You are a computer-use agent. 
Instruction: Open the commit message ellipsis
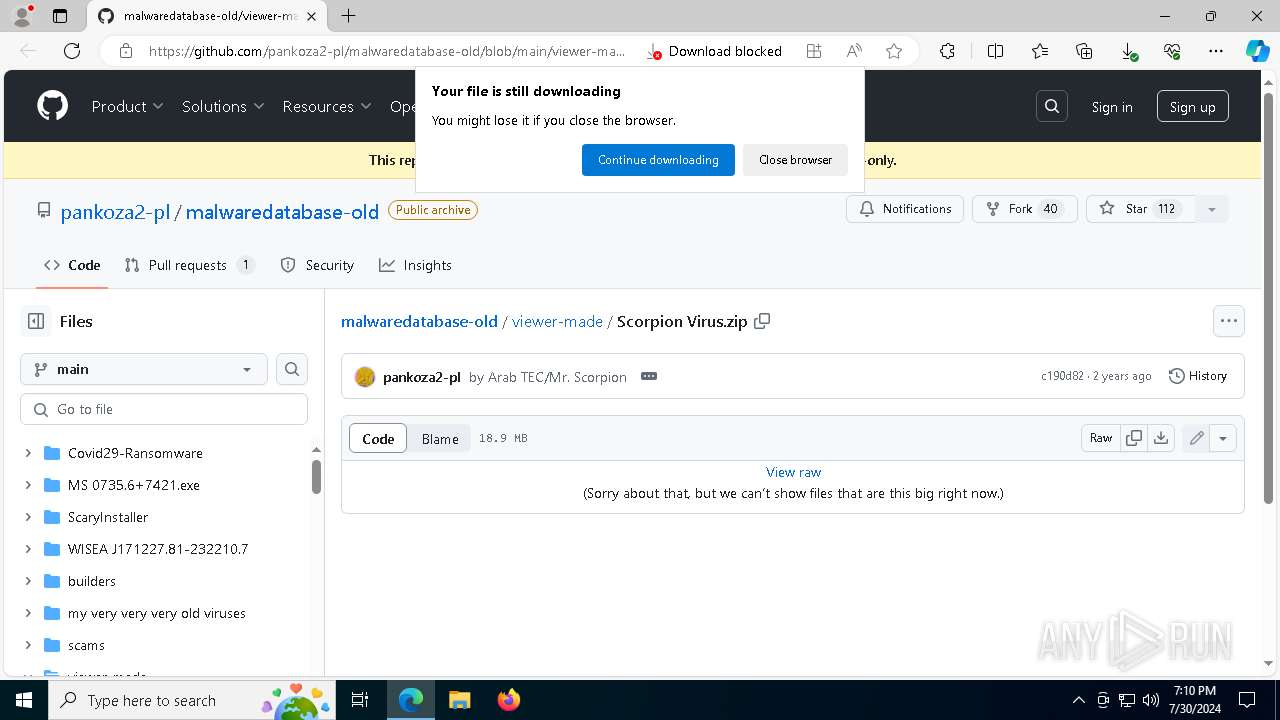point(649,376)
